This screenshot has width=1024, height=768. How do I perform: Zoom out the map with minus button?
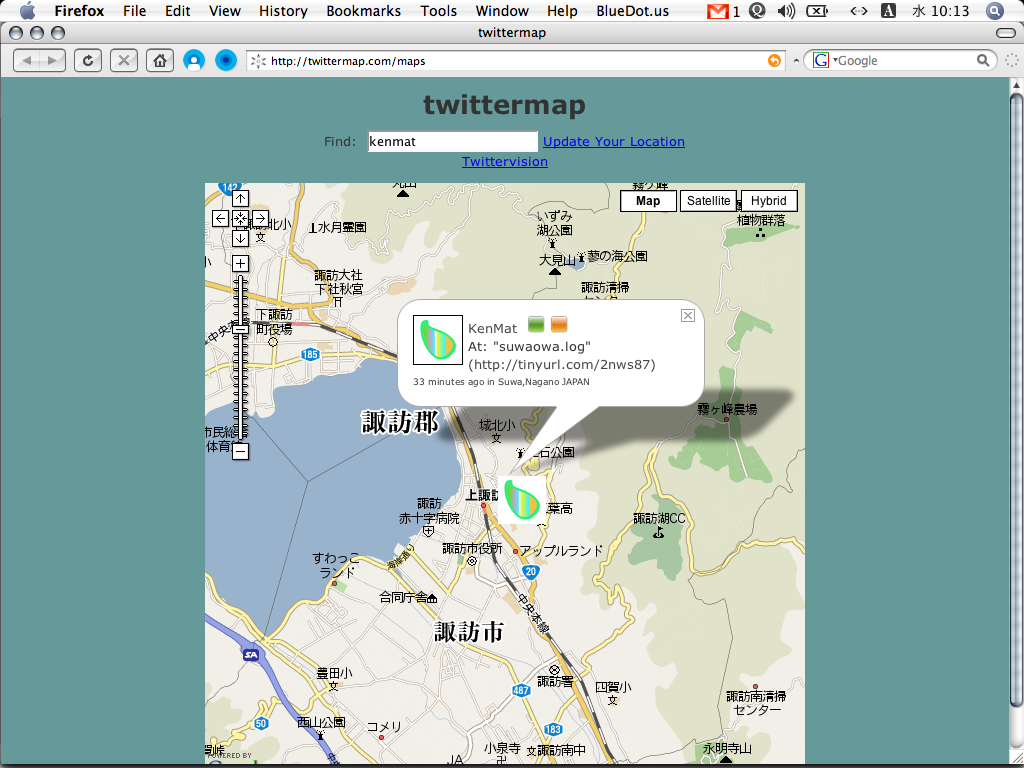(x=240, y=451)
